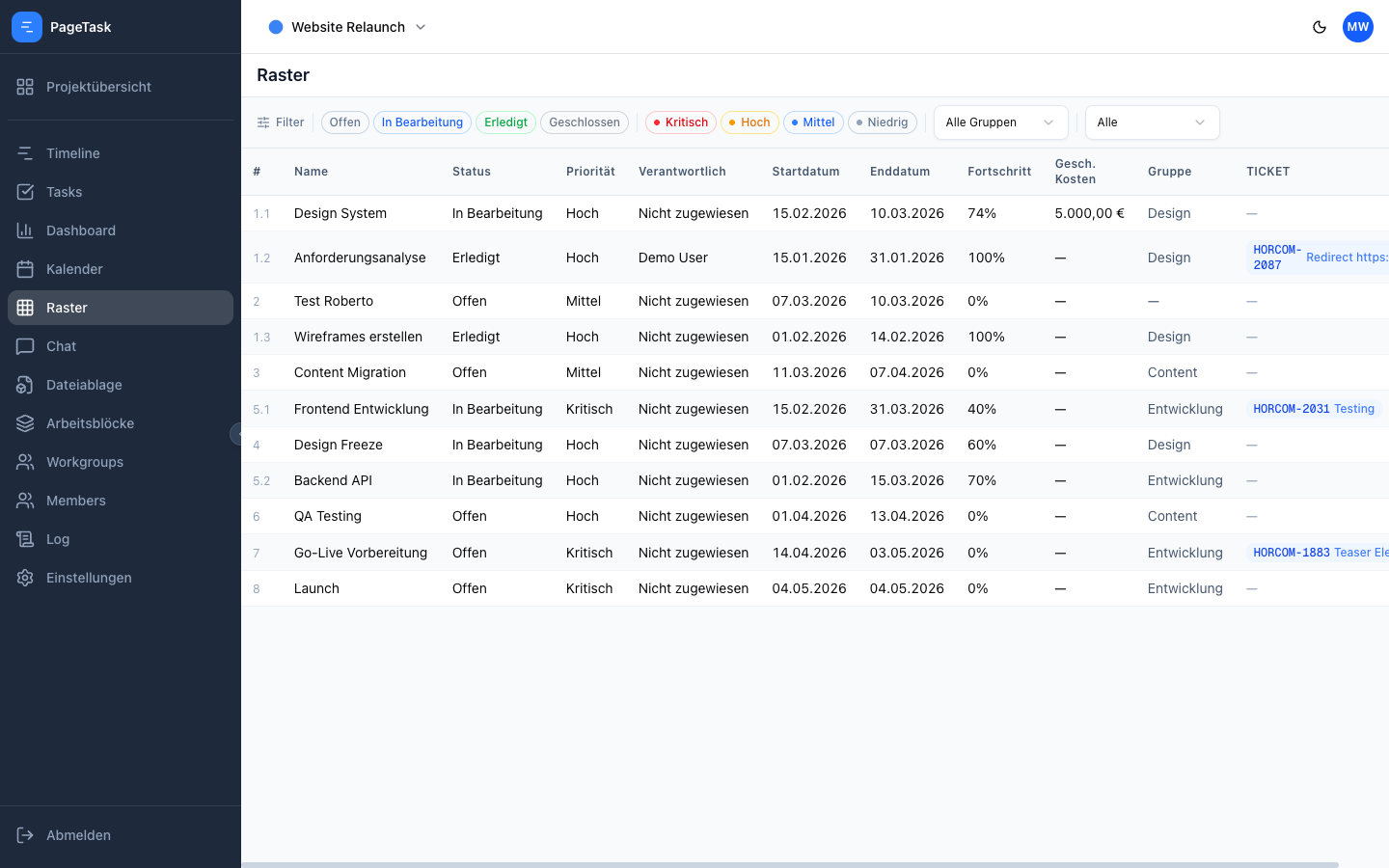Open the MW user avatar
The height and width of the screenshot is (868, 1389).
pyautogui.click(x=1357, y=27)
